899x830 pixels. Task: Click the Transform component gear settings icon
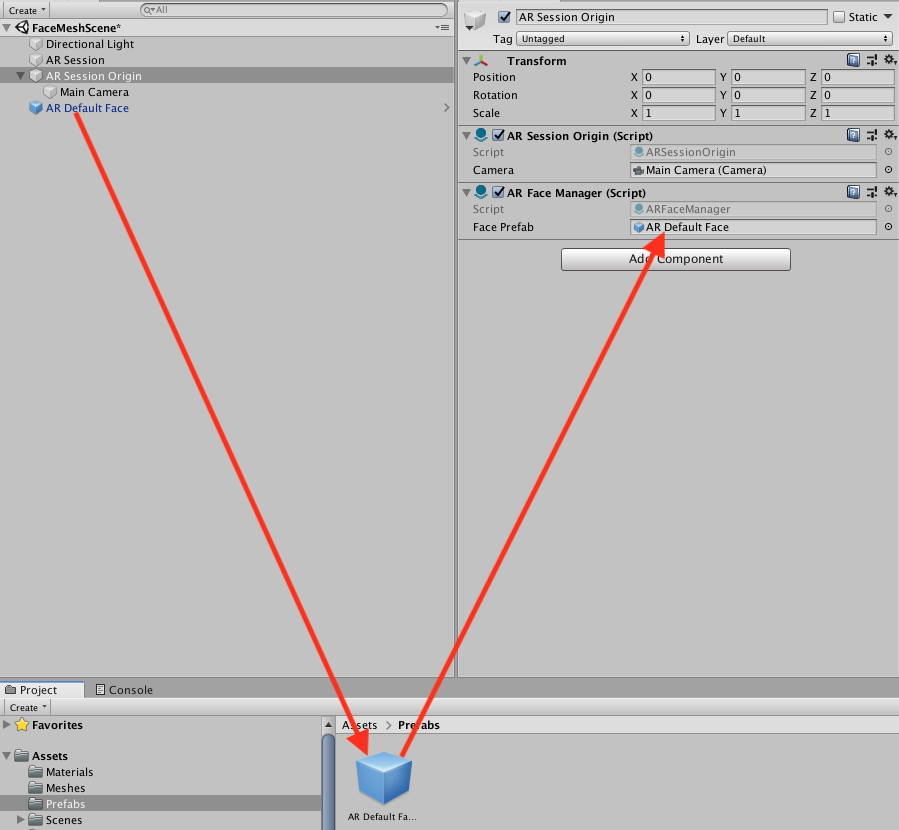(887, 61)
